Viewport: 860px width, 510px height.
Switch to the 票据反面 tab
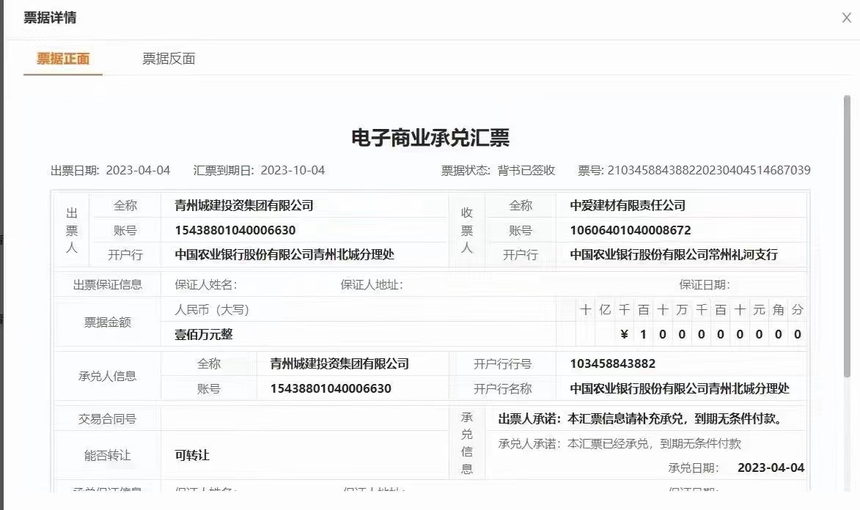[x=169, y=59]
